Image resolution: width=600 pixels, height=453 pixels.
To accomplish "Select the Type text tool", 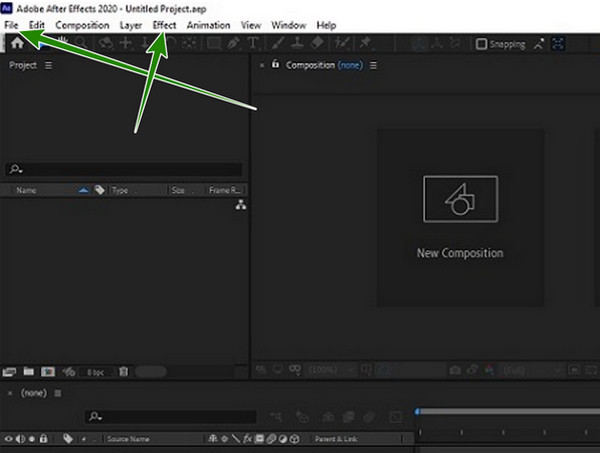I will coord(253,43).
